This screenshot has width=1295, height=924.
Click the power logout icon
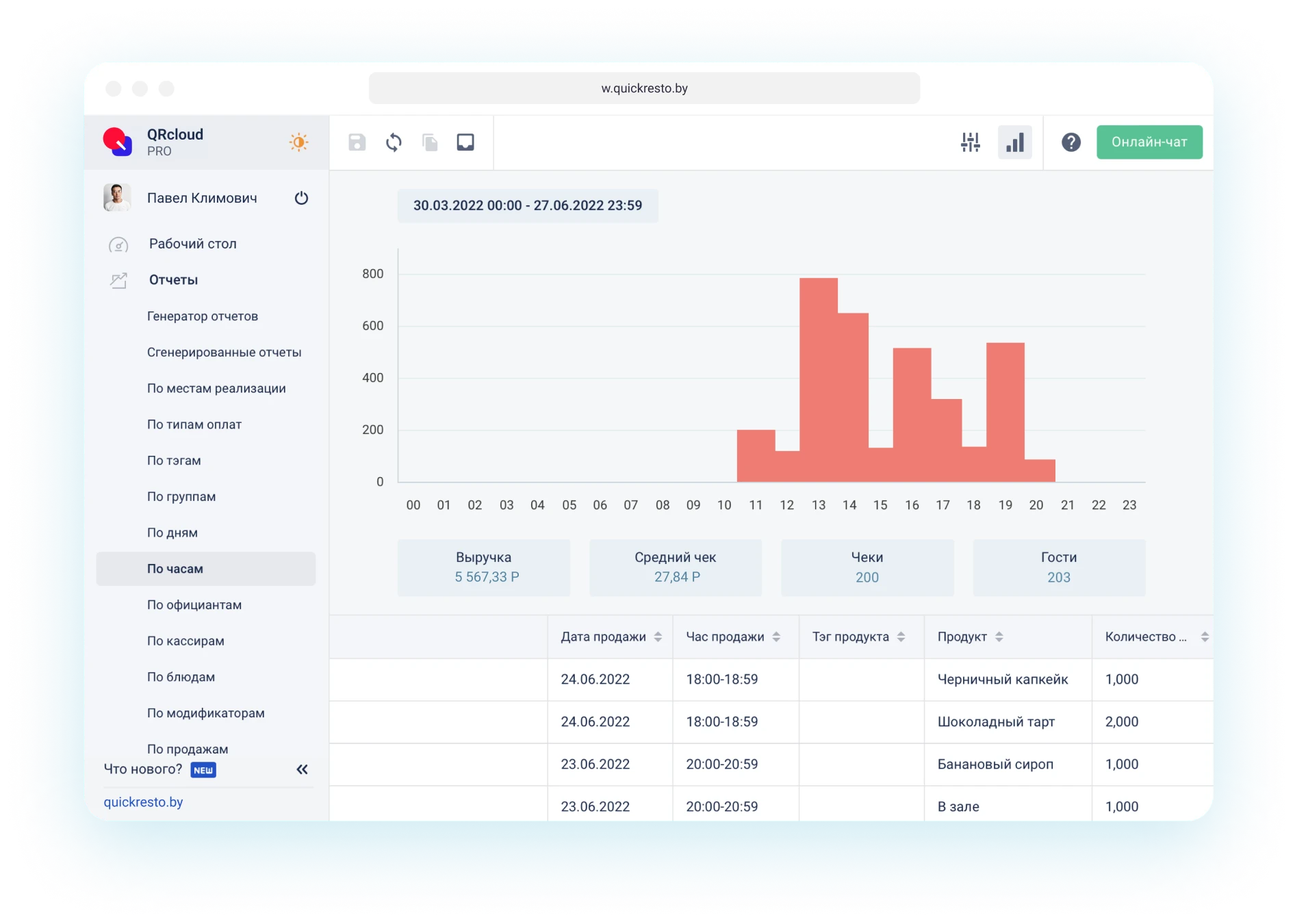point(301,198)
